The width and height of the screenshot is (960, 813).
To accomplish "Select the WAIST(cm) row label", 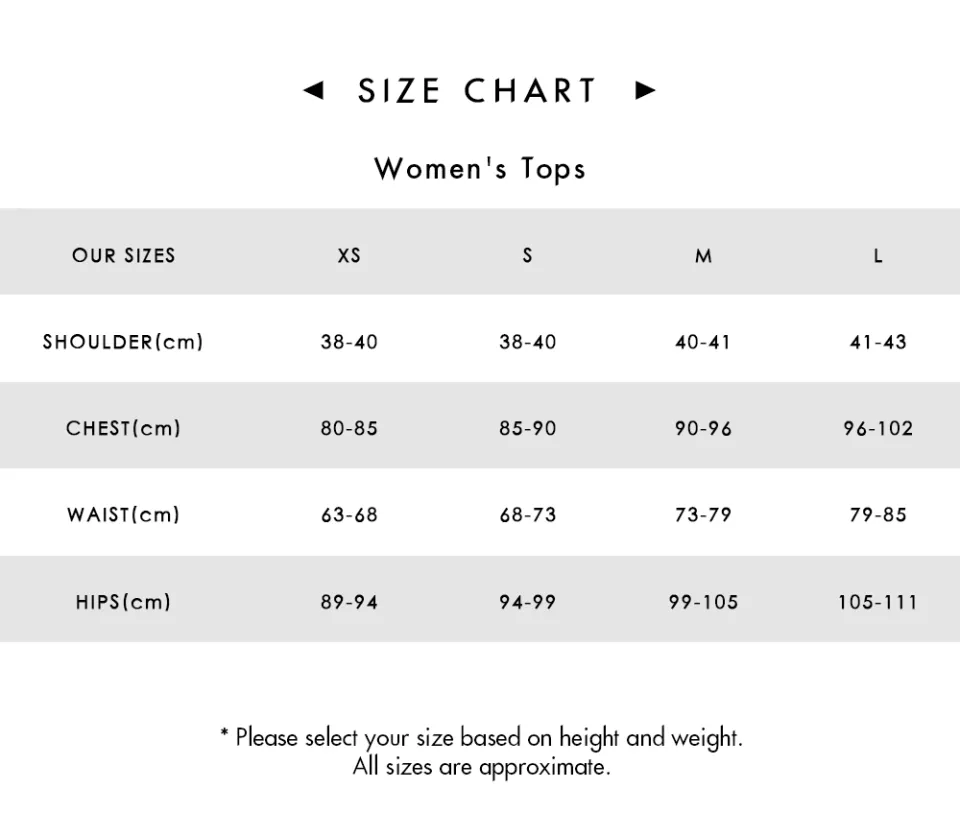I will (x=123, y=515).
